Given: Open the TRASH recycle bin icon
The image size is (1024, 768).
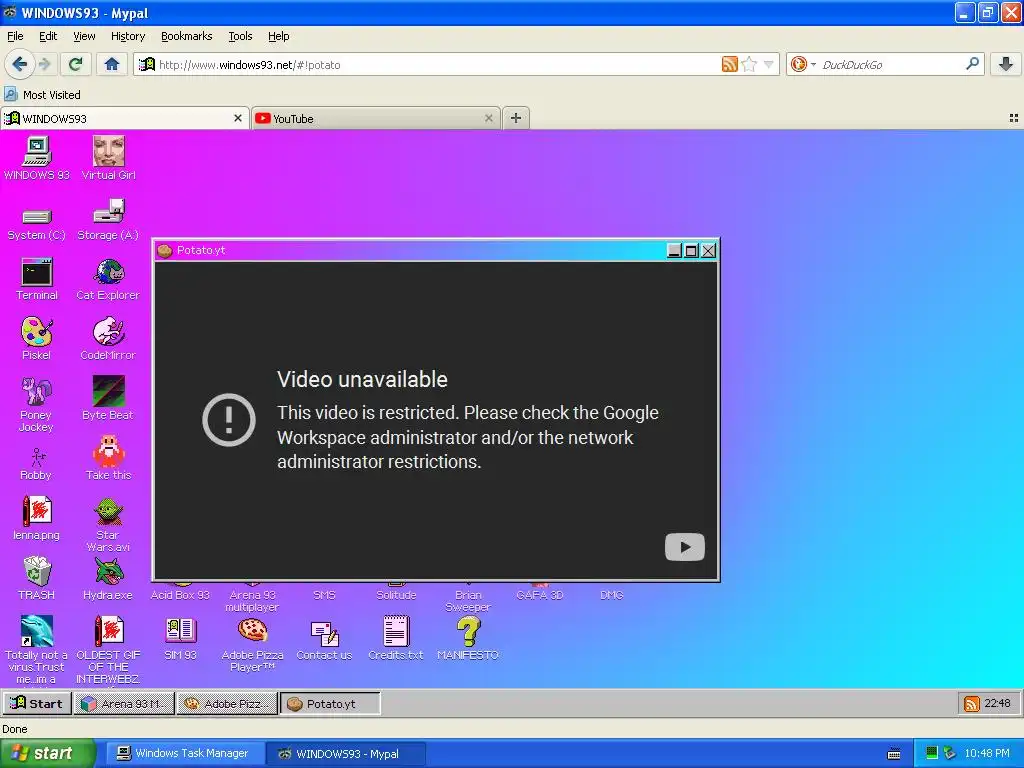Looking at the screenshot, I should [37, 579].
